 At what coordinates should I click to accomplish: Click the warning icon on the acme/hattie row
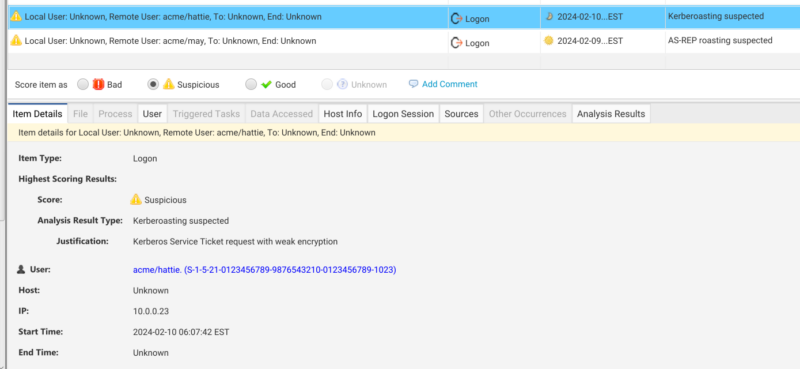(16, 16)
